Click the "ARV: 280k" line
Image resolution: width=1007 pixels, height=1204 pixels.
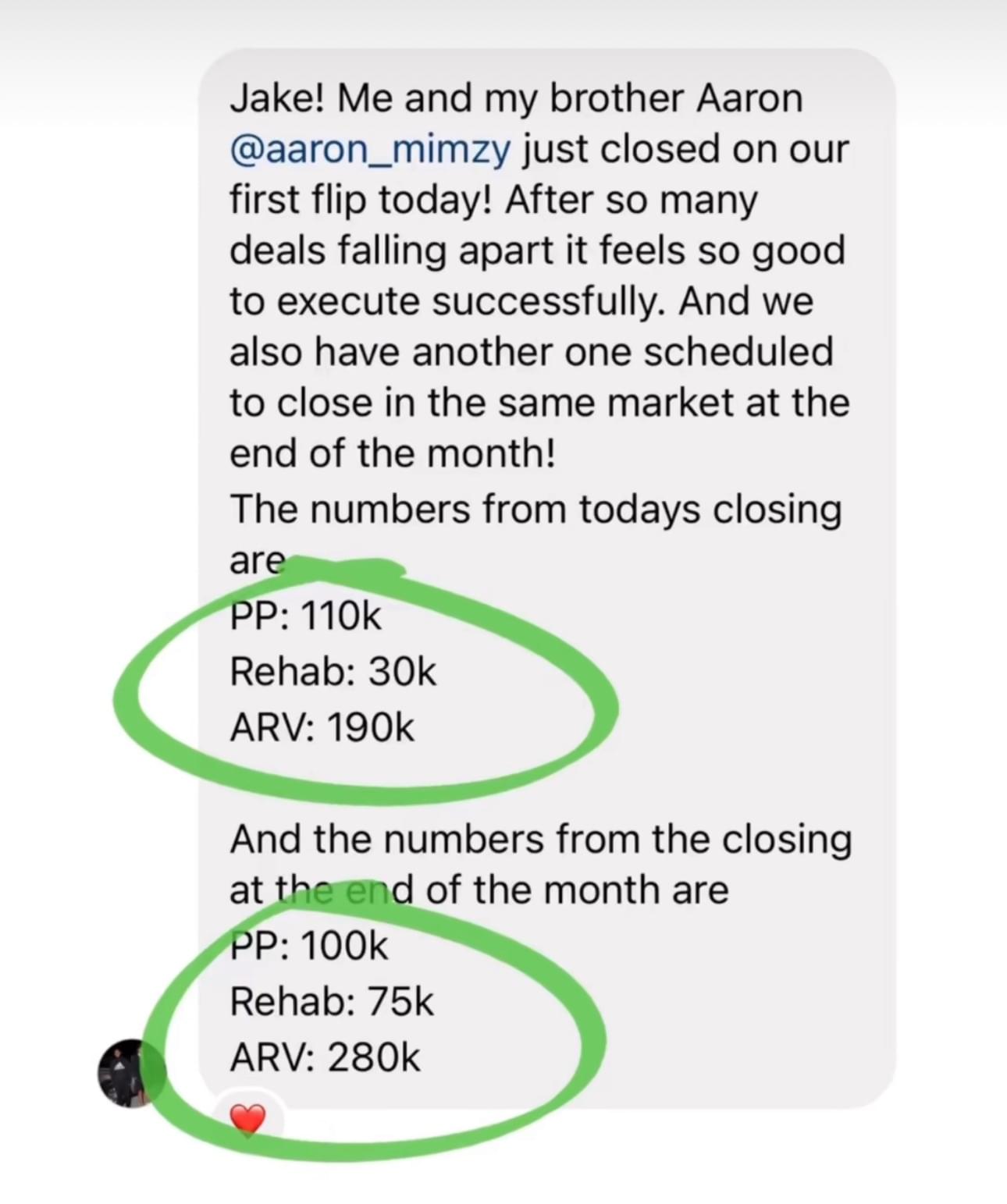[325, 1057]
